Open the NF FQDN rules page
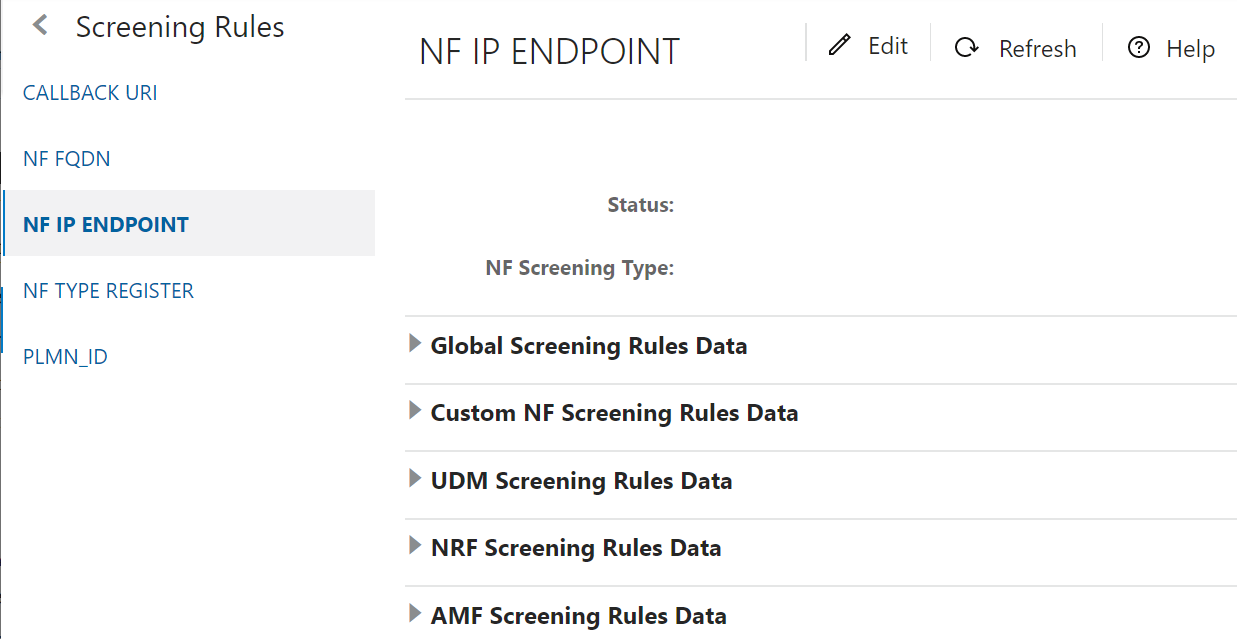This screenshot has height=639, width=1237. coord(66,158)
